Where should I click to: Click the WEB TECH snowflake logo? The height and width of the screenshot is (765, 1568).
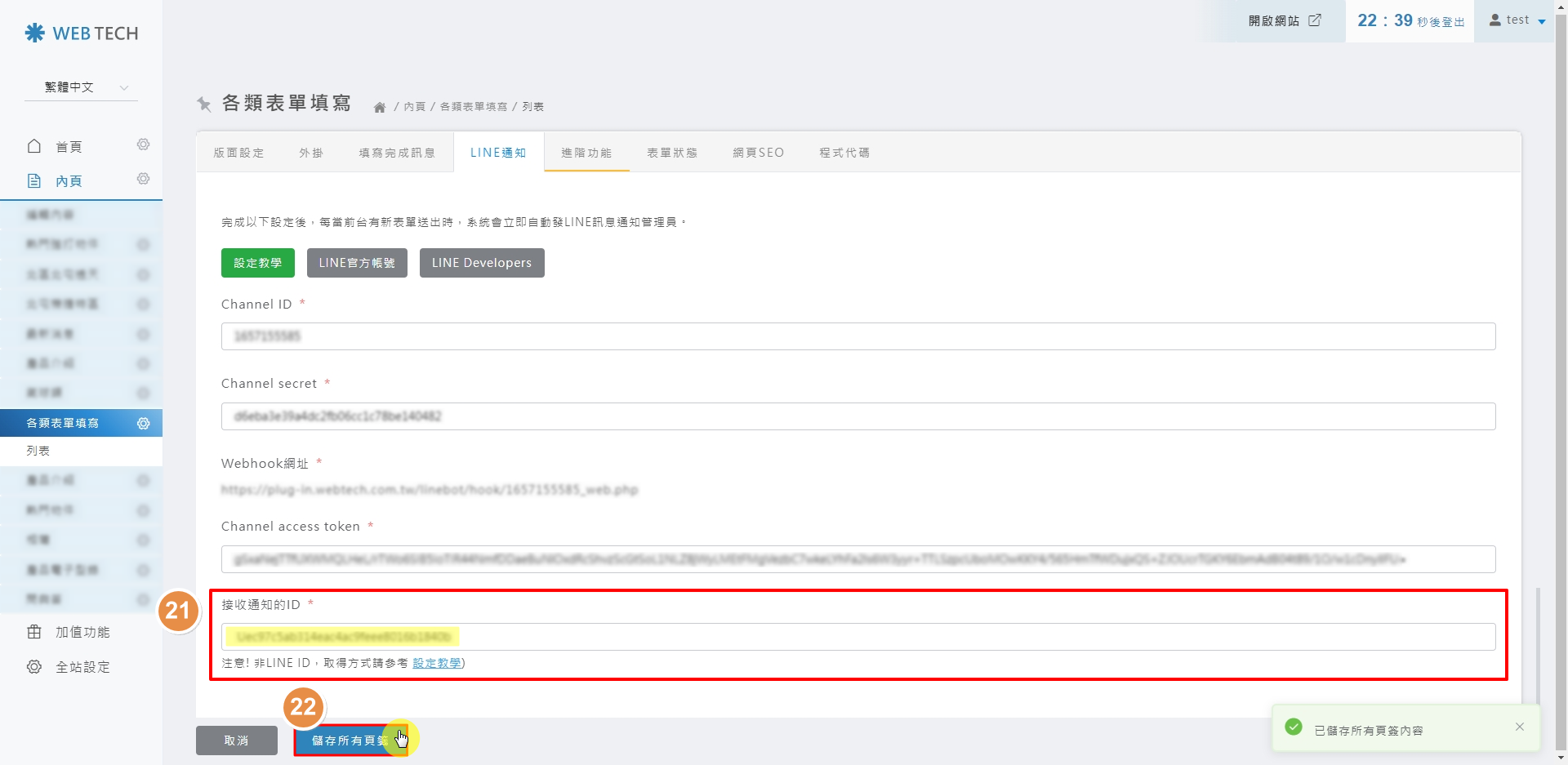click(x=35, y=33)
